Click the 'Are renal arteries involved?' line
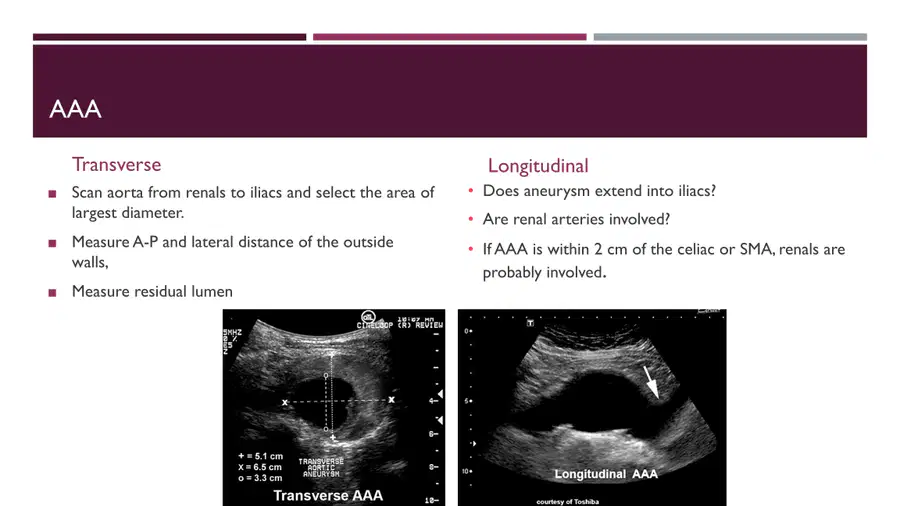 pyautogui.click(x=576, y=220)
